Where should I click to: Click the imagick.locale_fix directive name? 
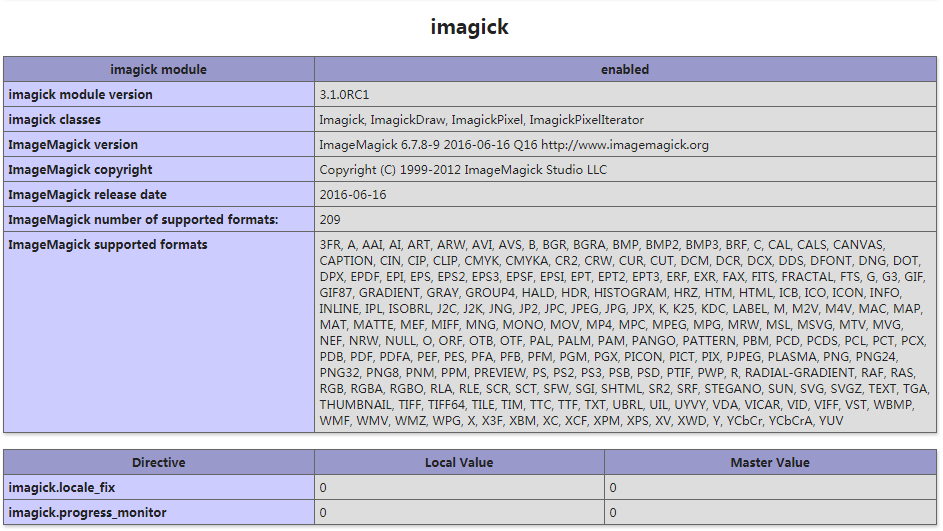63,488
